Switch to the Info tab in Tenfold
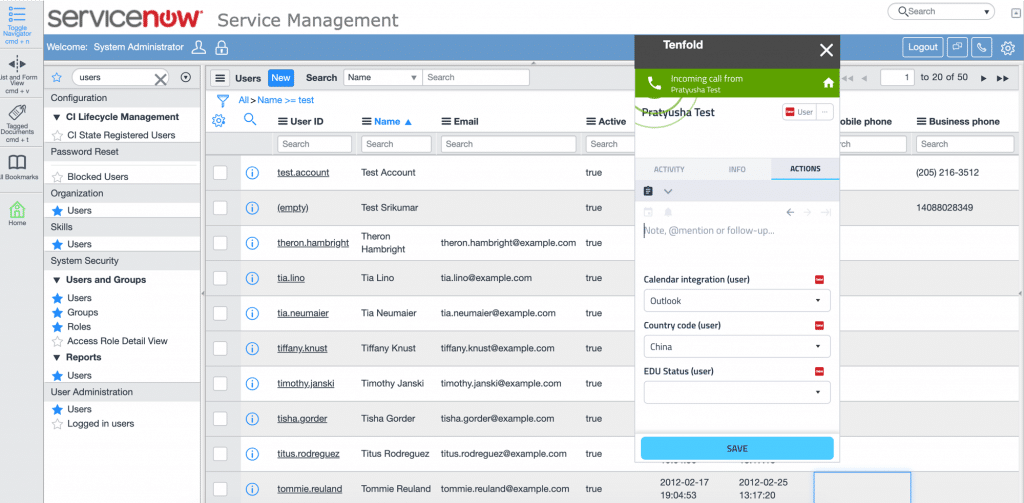 pos(737,169)
